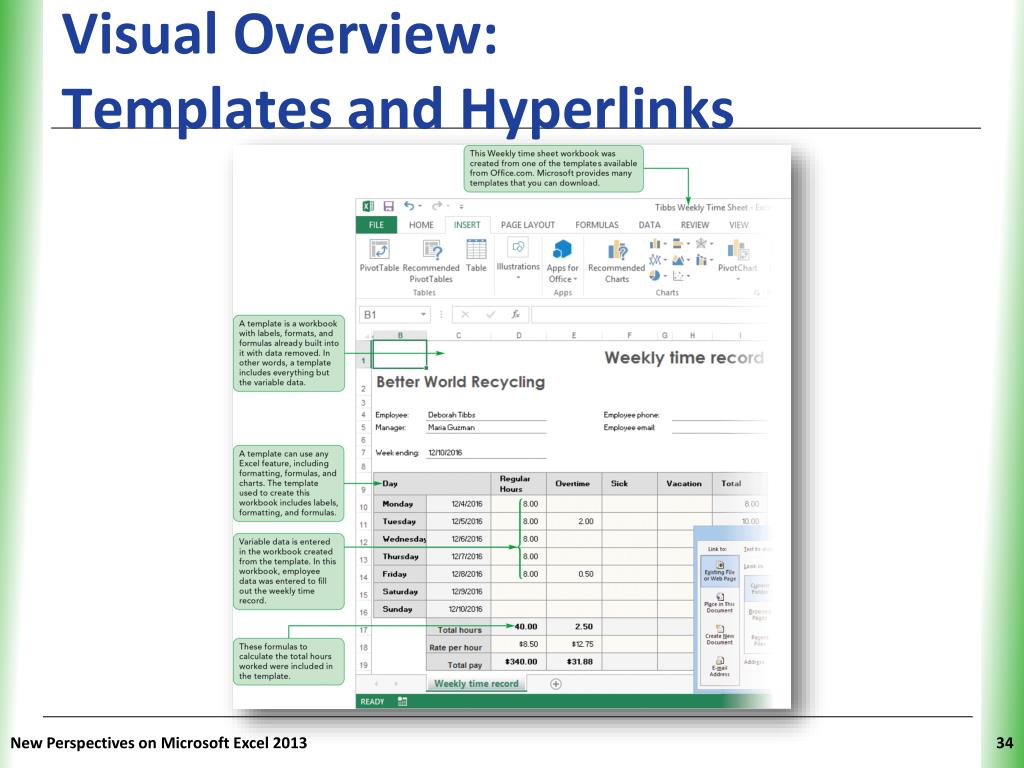Image resolution: width=1024 pixels, height=768 pixels.
Task: Add a new sheet with the plus button
Action: tap(556, 684)
